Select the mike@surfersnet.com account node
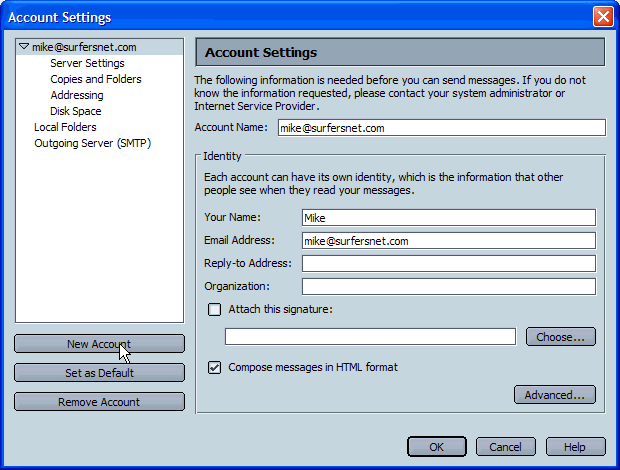Viewport: 620px width, 470px height. 84,47
